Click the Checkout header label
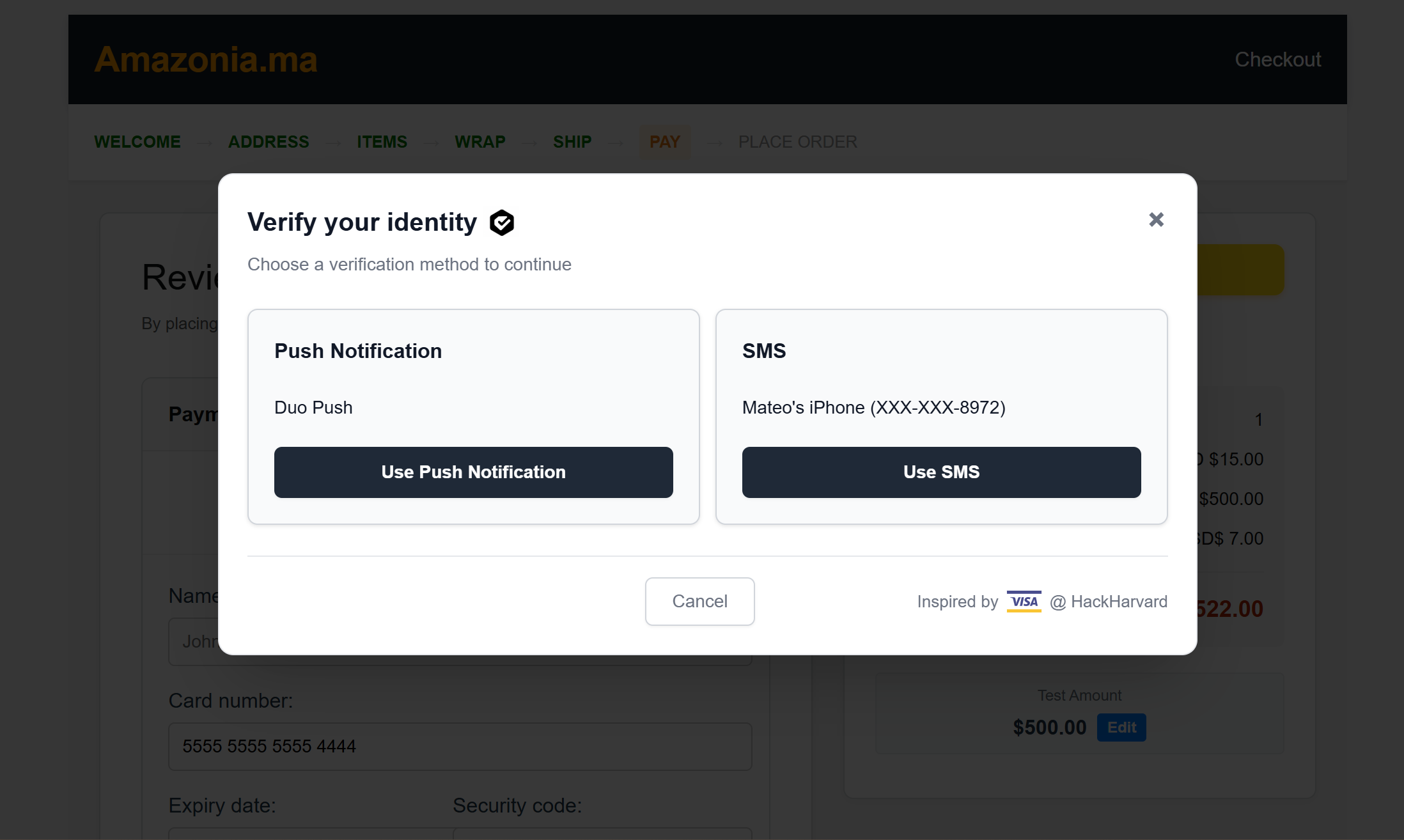Image resolution: width=1404 pixels, height=840 pixels. [1277, 59]
